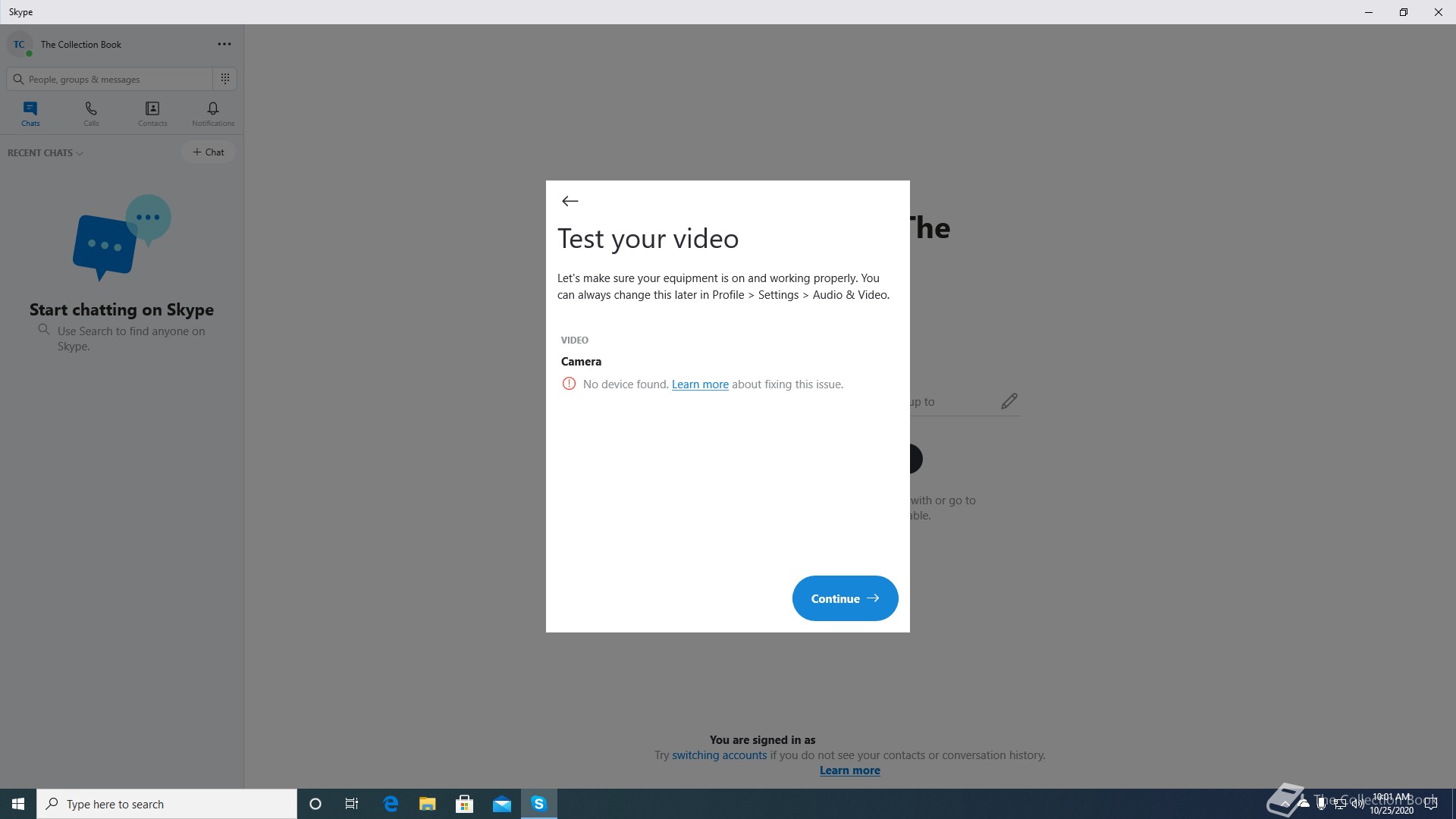Image resolution: width=1456 pixels, height=819 pixels.
Task: Click the People, groups & messages search field
Action: tap(114, 79)
